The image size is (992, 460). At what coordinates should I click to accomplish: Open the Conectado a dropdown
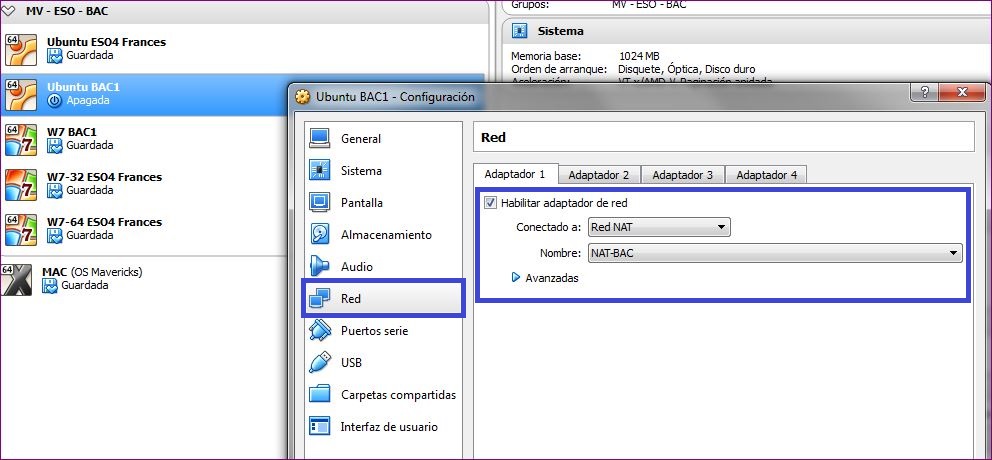click(659, 227)
